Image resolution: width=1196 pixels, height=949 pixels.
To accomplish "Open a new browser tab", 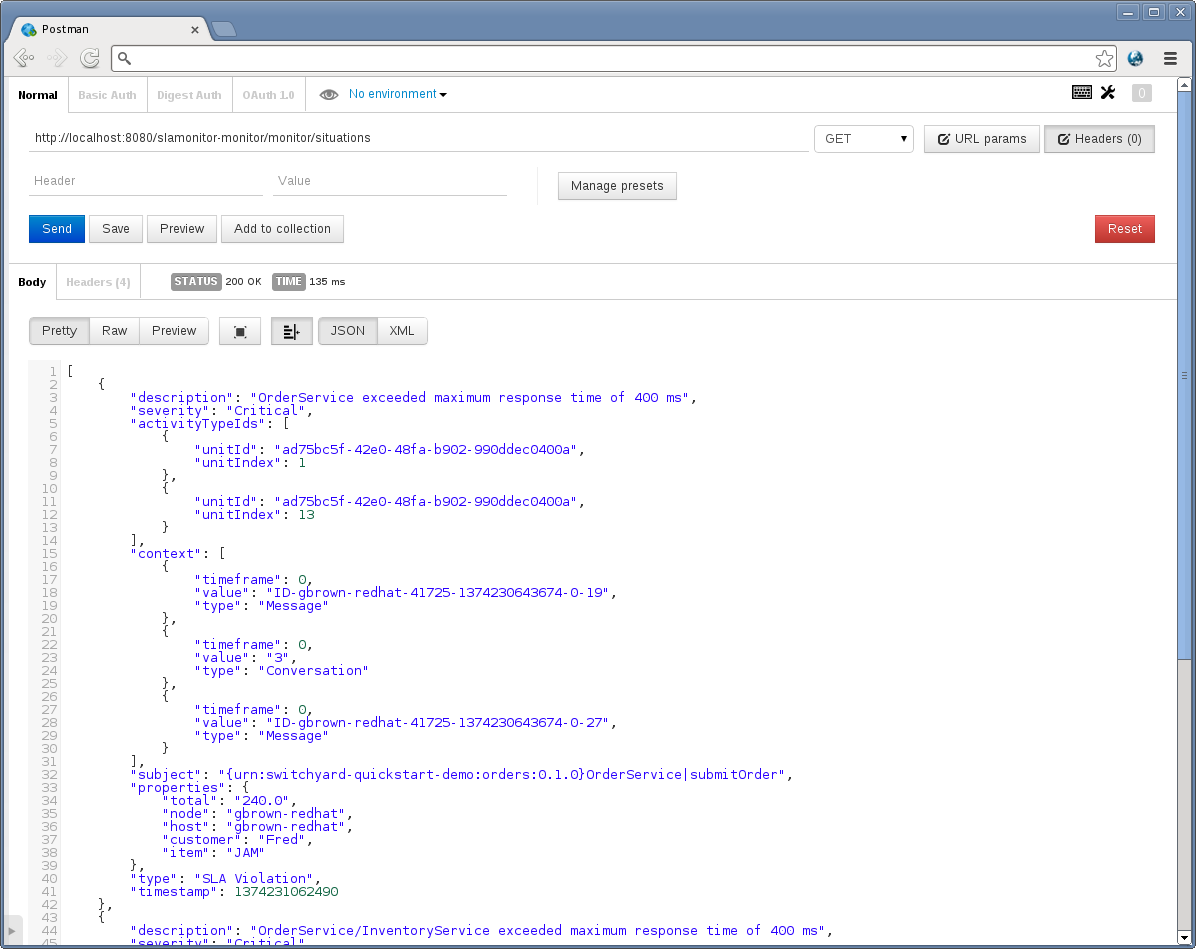I will pyautogui.click(x=223, y=29).
